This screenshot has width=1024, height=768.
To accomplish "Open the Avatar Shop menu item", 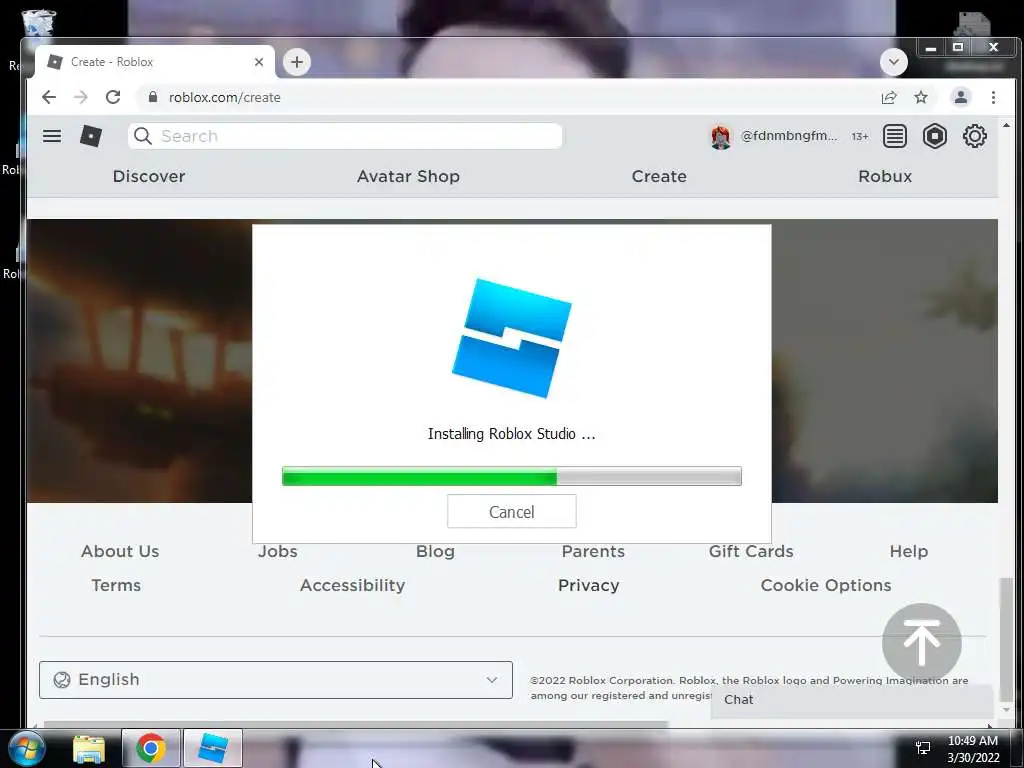I will (x=408, y=176).
